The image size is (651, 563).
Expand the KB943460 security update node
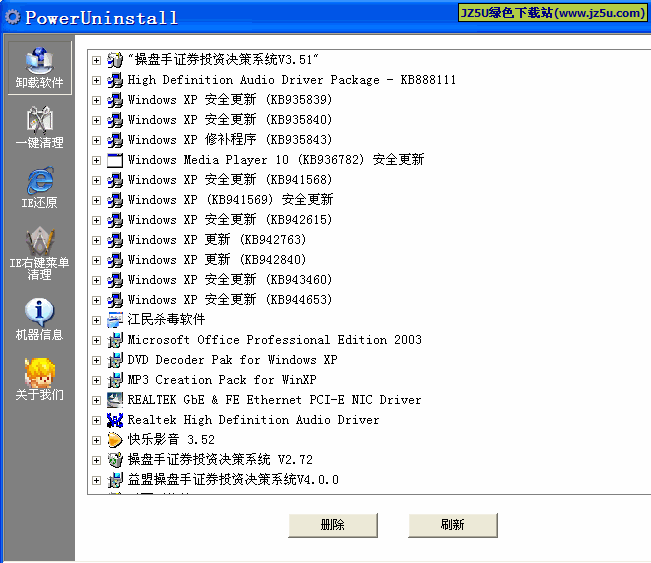coord(96,280)
